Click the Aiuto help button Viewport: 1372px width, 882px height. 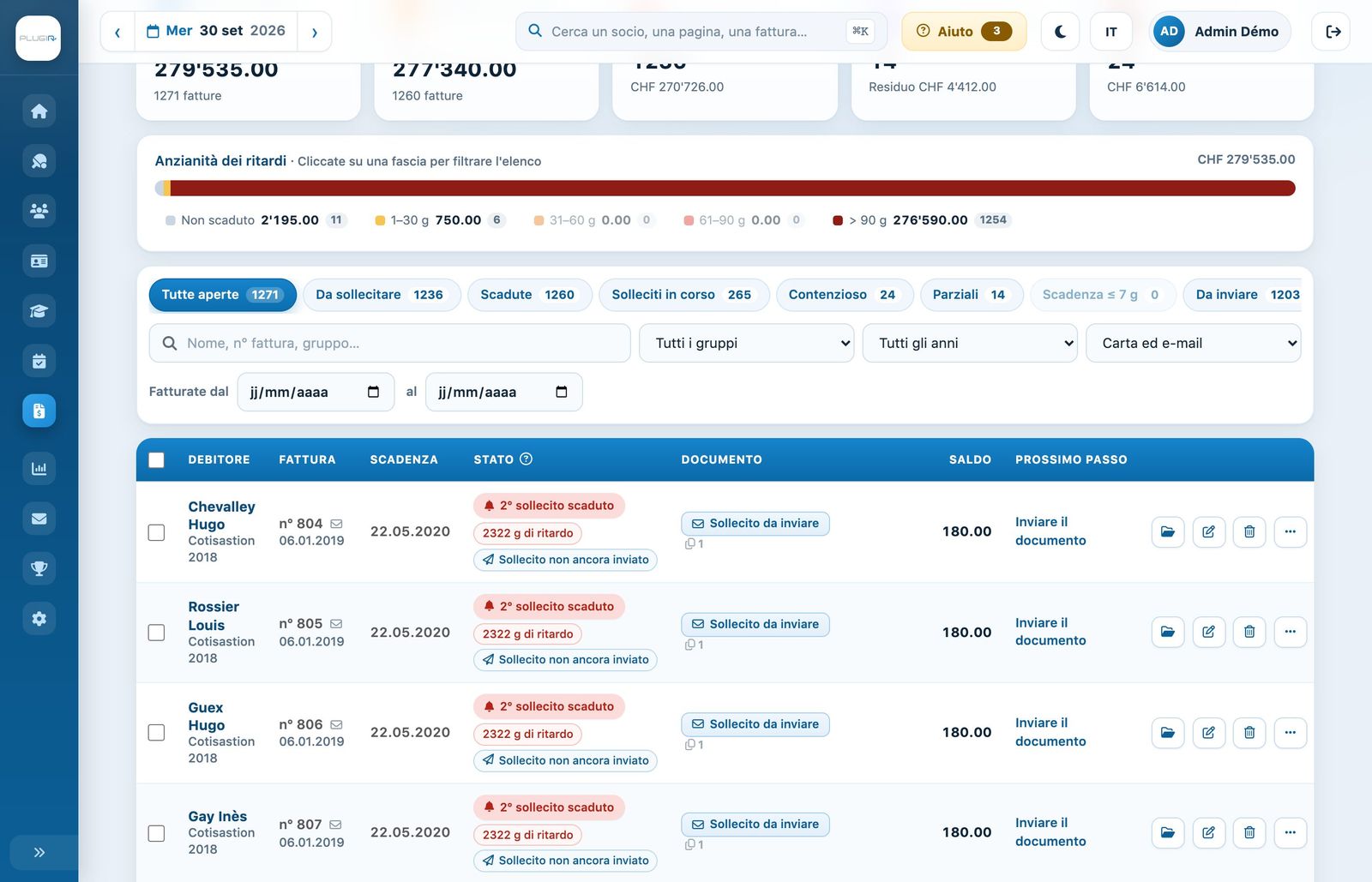point(964,32)
